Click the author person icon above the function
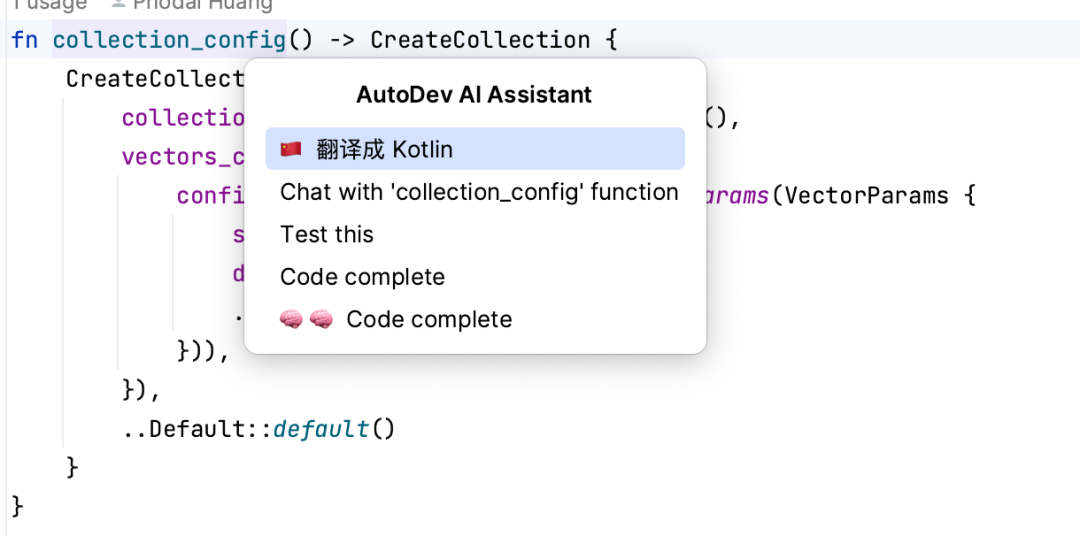This screenshot has height=536, width=1080. click(118, 5)
